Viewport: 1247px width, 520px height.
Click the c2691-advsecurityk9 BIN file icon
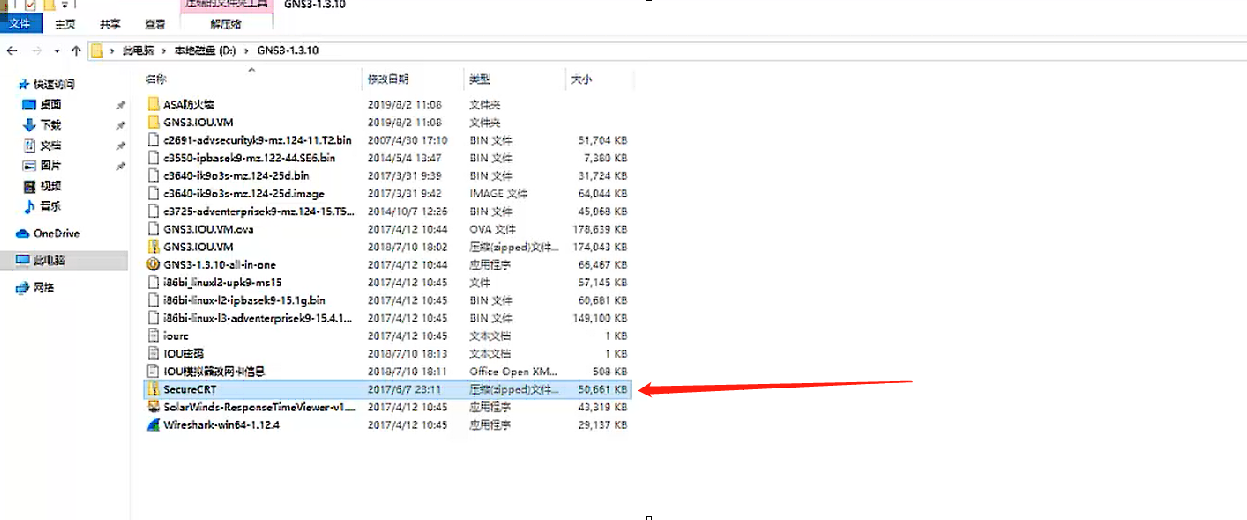(153, 140)
